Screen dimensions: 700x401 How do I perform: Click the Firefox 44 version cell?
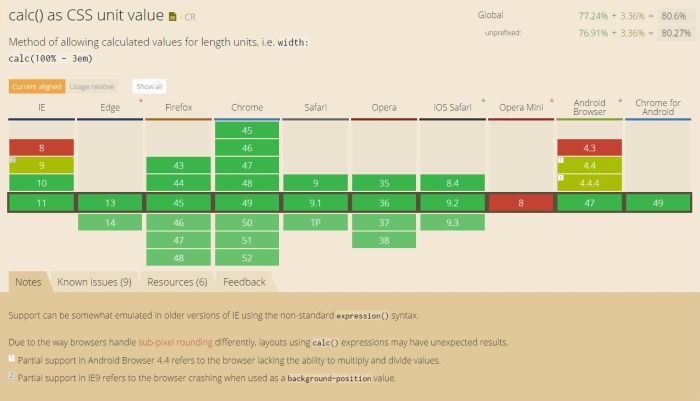click(179, 183)
